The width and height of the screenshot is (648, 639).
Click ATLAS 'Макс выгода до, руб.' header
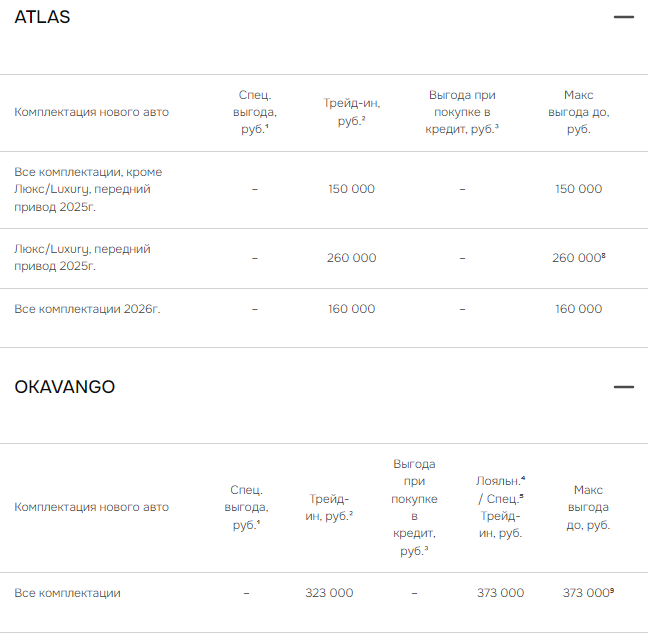point(578,112)
